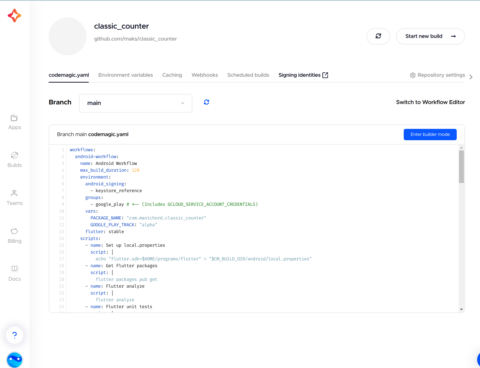Click 'Flutter unit tests' script name

(129, 306)
